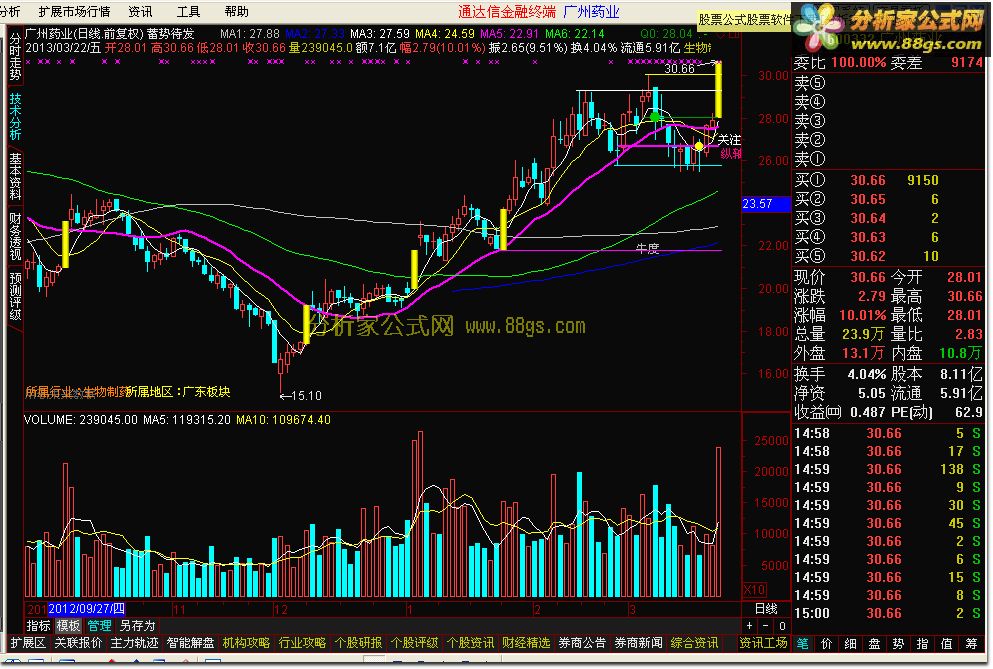Click the MA1: 27.88 label
Image resolution: width=993 pixels, height=669 pixels.
(x=250, y=34)
